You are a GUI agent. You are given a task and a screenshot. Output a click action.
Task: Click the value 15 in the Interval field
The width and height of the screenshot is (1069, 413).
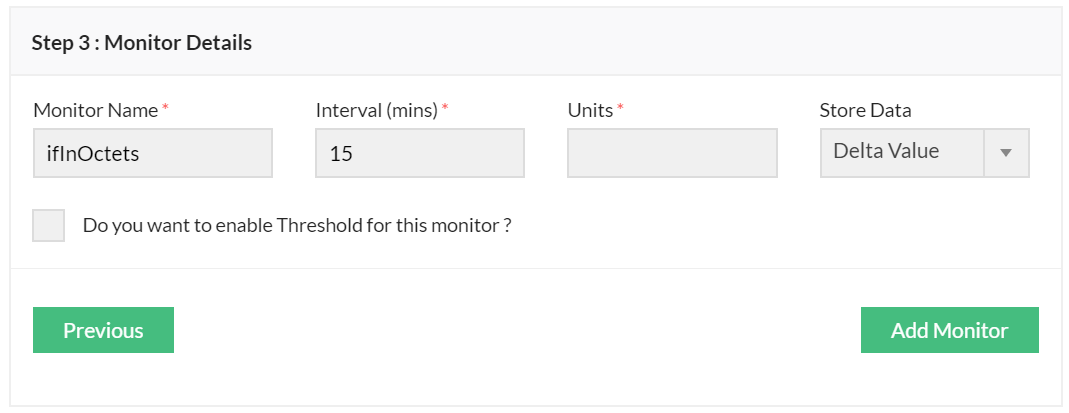click(x=341, y=155)
